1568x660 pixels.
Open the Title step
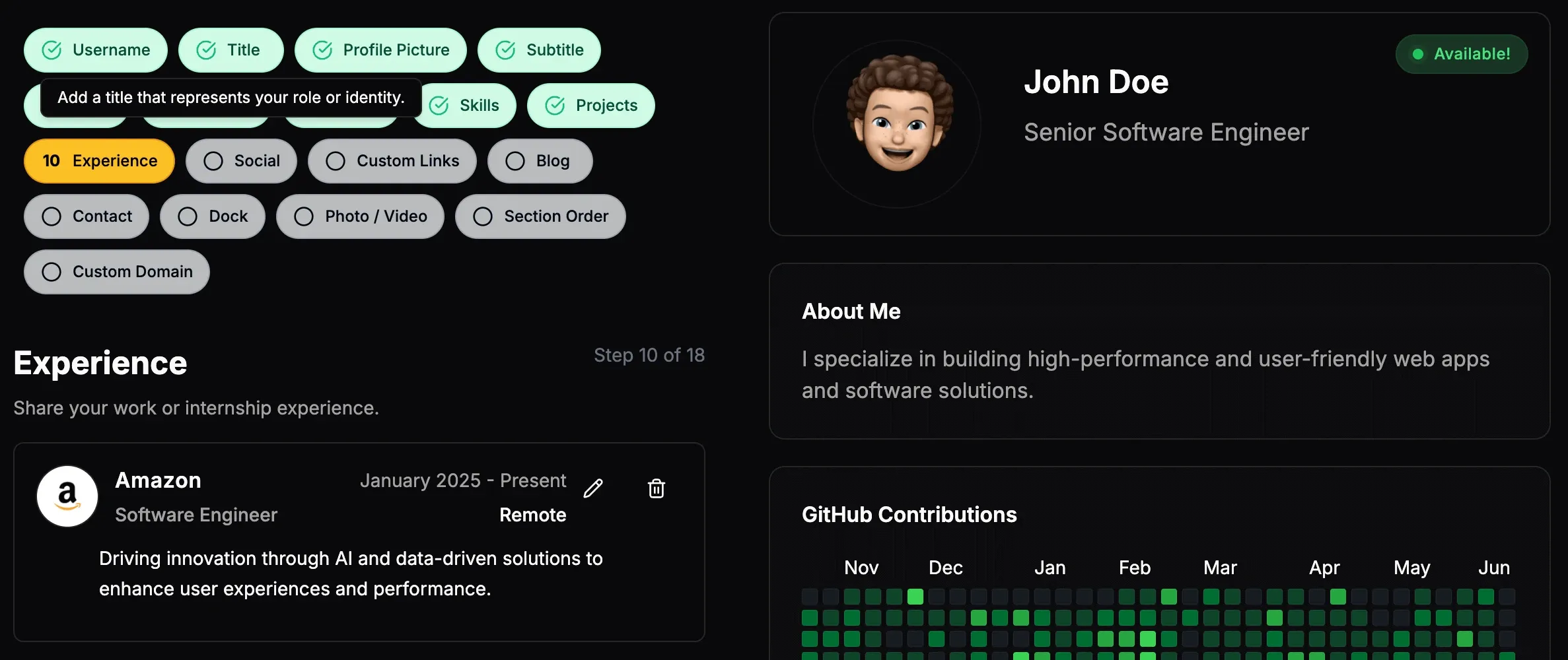[231, 50]
